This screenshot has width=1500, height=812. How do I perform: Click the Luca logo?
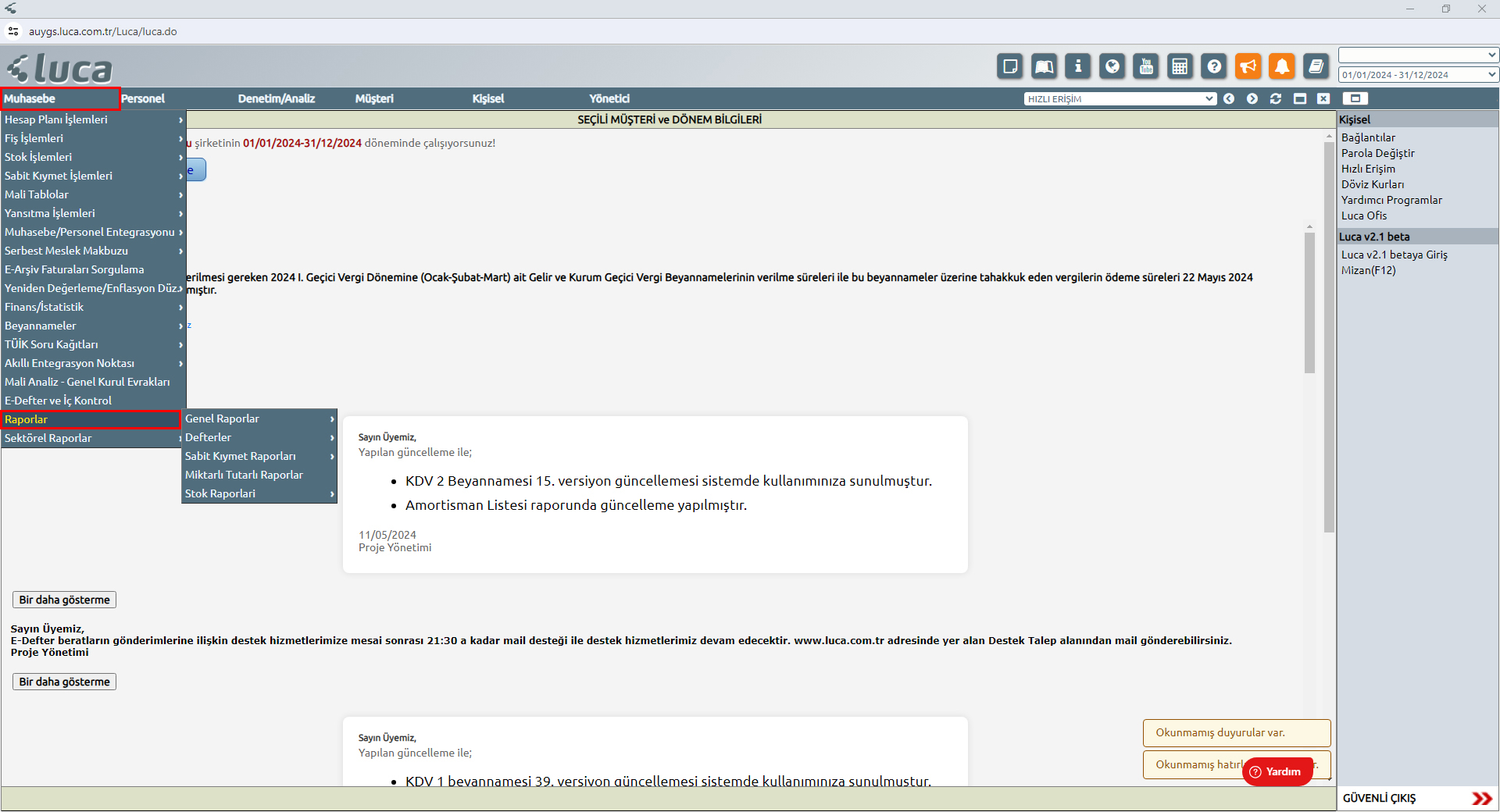point(60,69)
